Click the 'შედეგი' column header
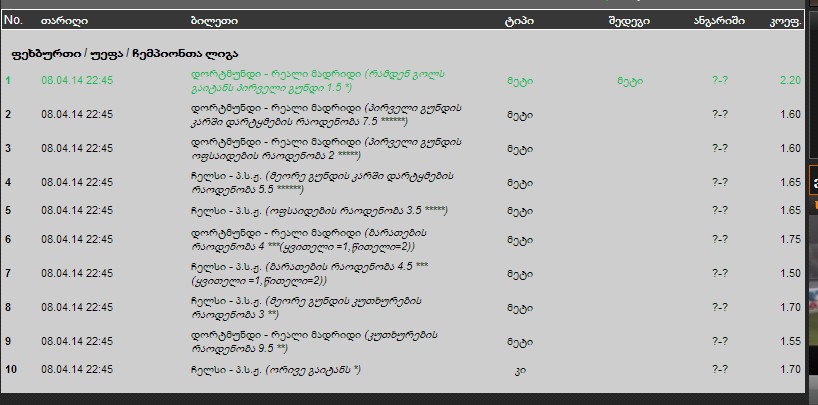Image resolution: width=818 pixels, height=405 pixels. (629, 21)
